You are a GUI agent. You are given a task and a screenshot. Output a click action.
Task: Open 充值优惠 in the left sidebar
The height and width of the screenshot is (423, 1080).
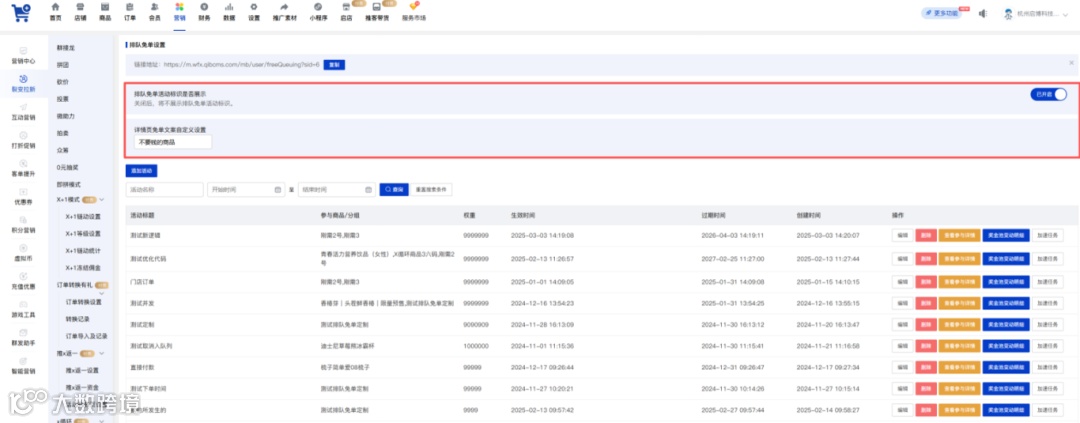coord(23,281)
